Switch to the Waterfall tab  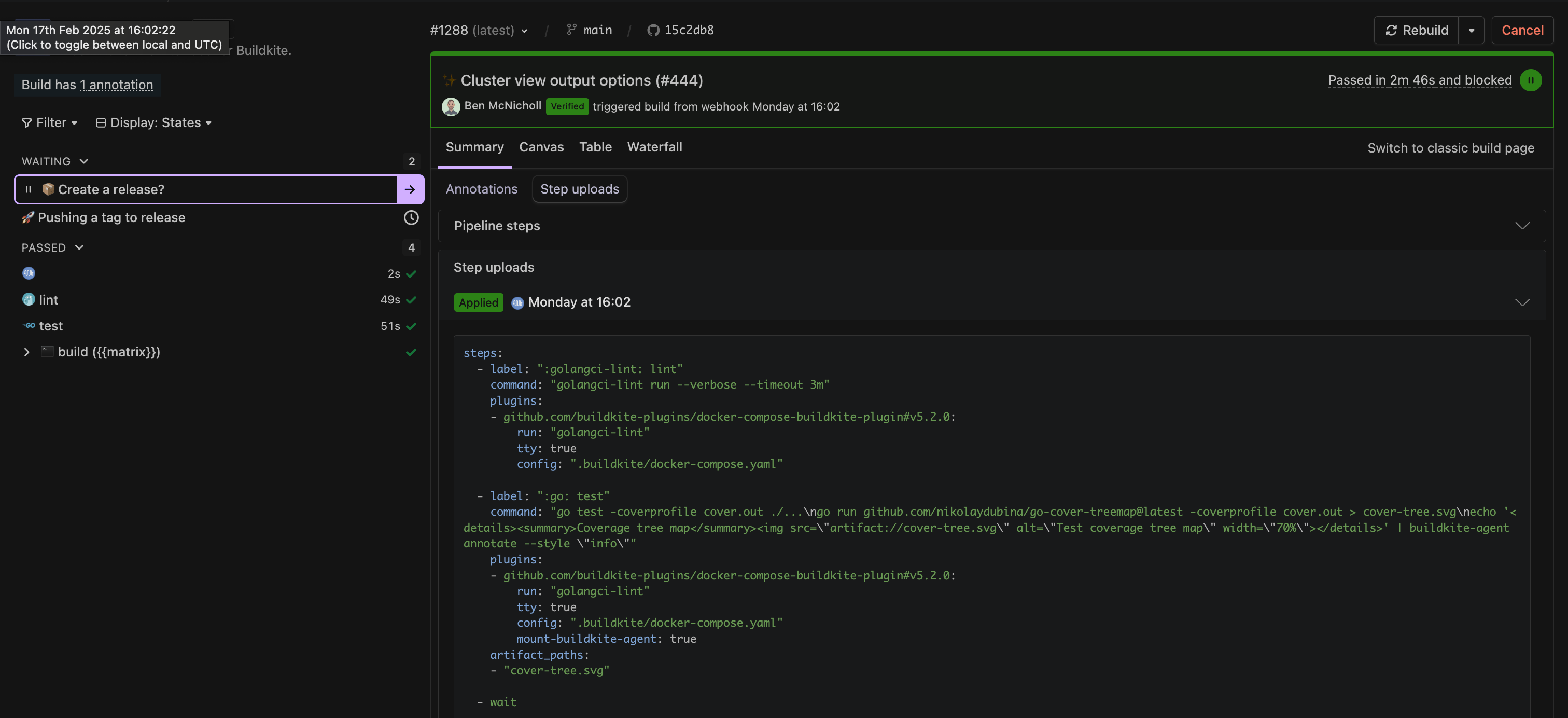[654, 147]
